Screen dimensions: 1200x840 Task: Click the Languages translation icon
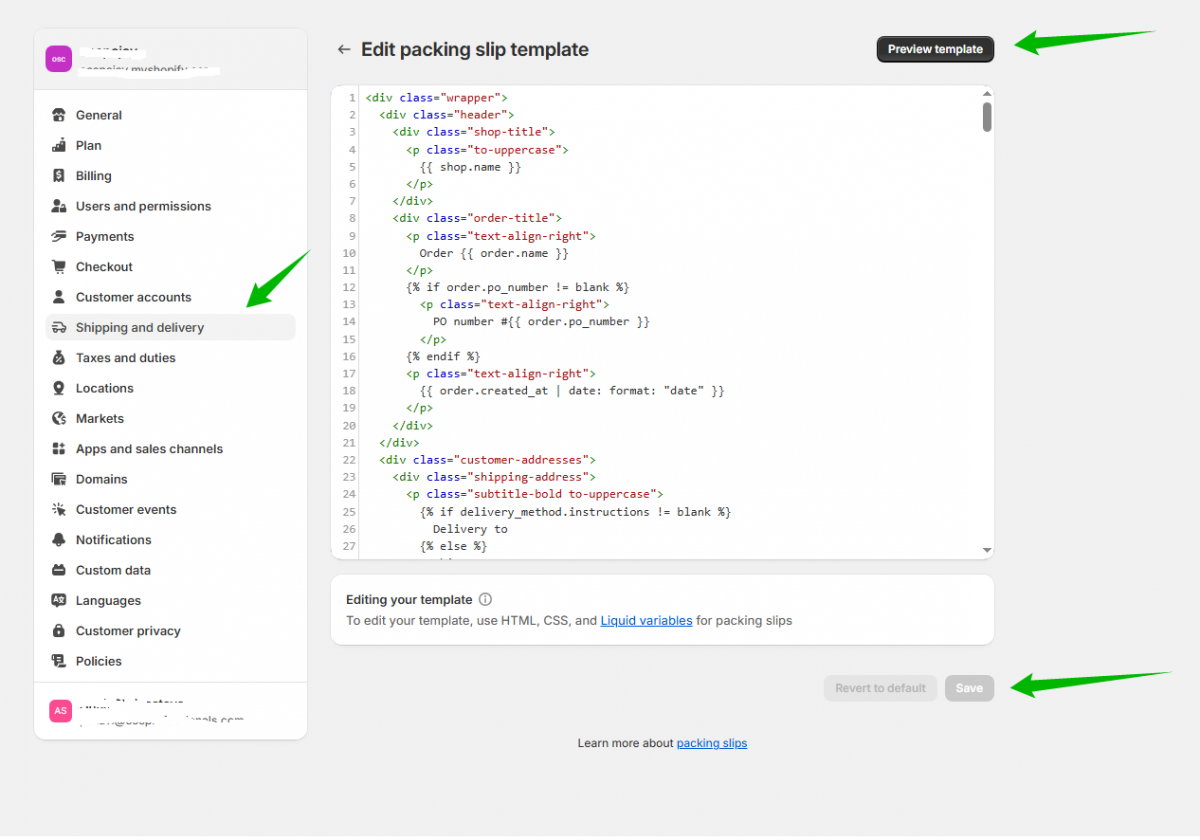59,600
